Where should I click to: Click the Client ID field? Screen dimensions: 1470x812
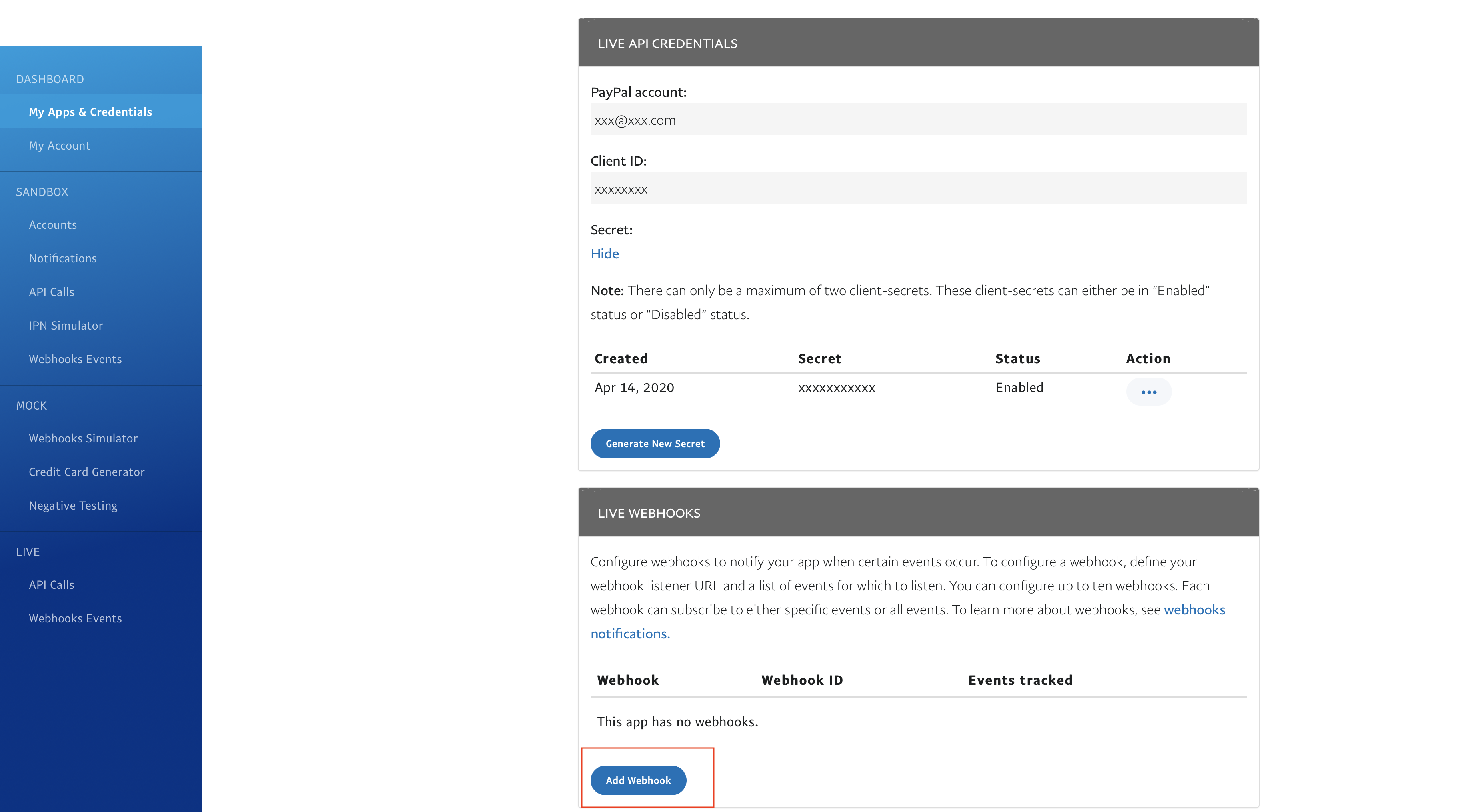click(x=917, y=189)
